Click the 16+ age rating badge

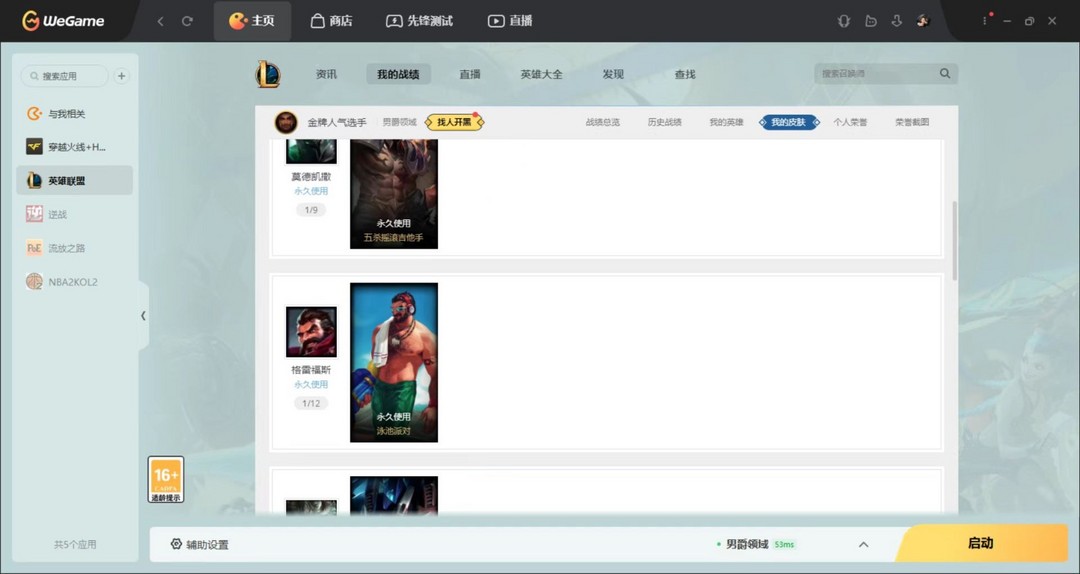(166, 480)
